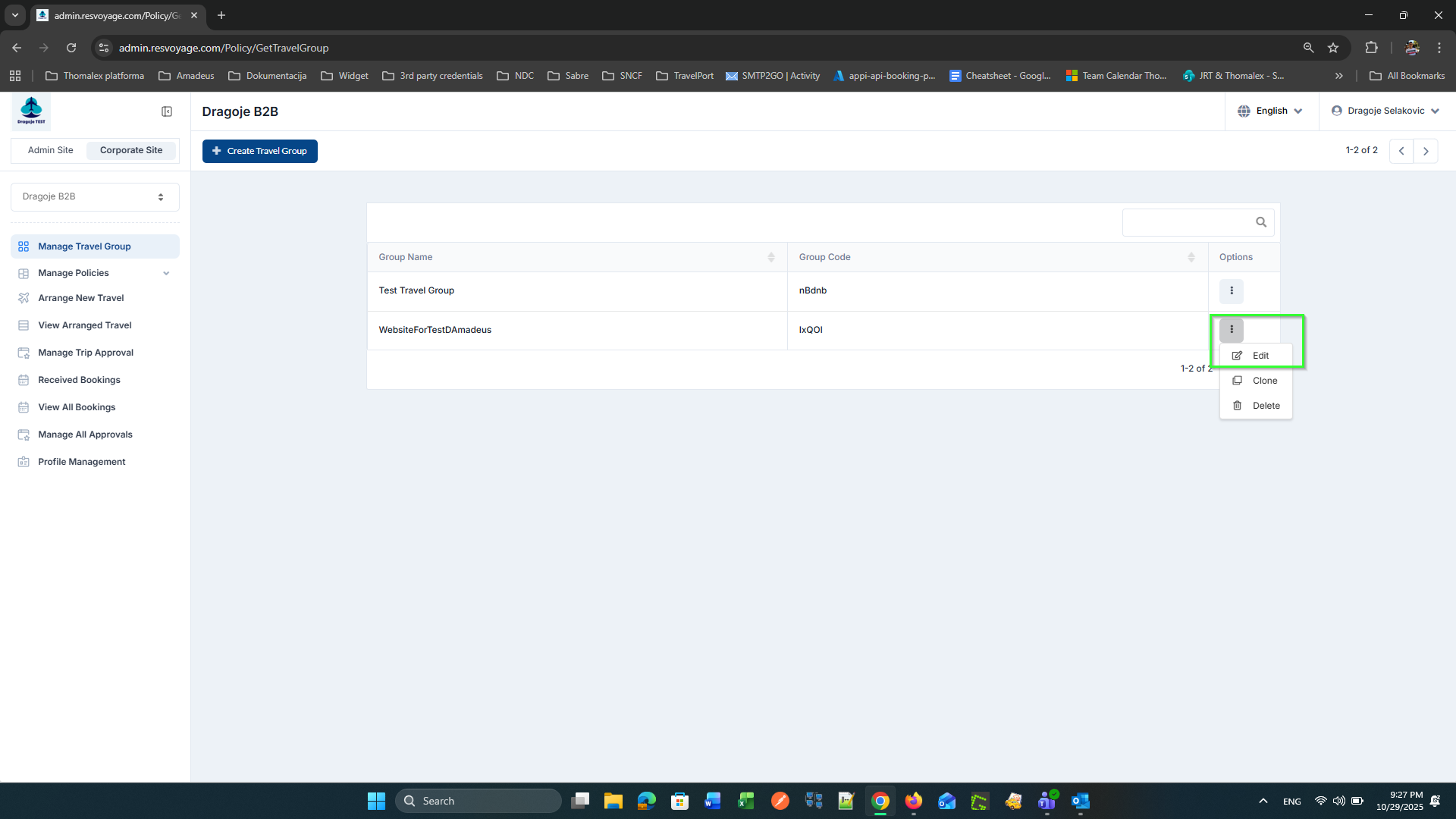
Task: Open the English language dropdown
Action: click(x=1272, y=111)
